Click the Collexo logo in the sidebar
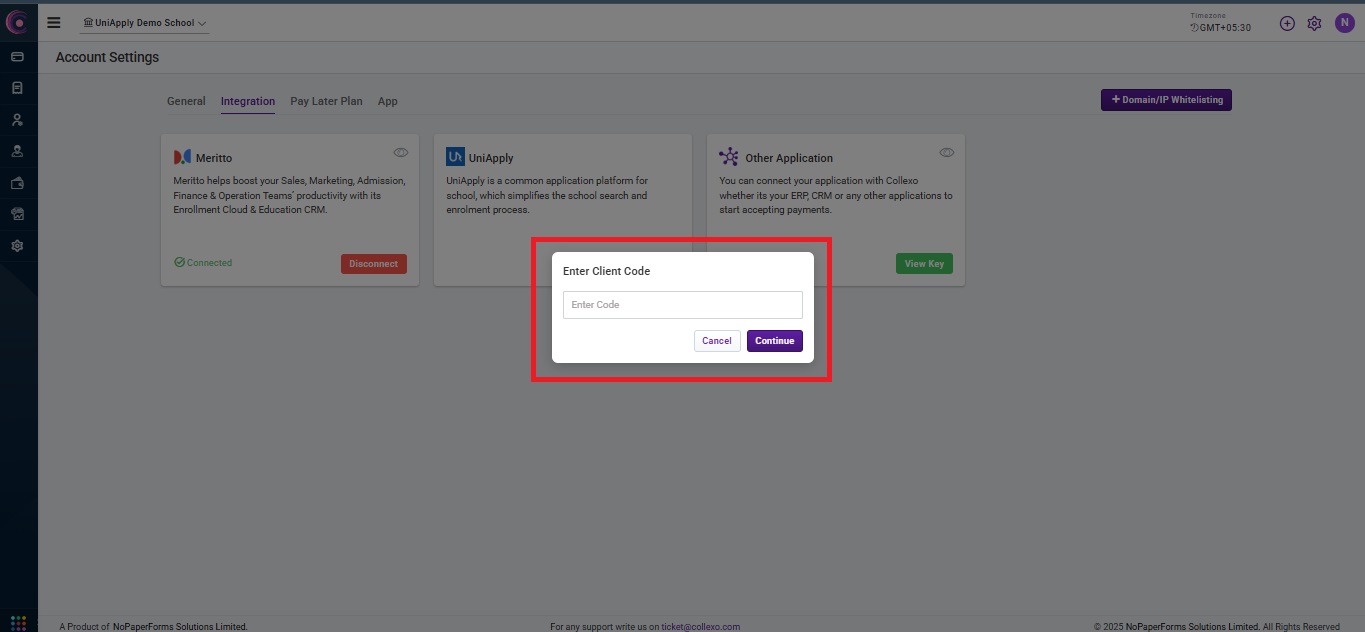Viewport: 1365px width, 632px height. (17, 21)
